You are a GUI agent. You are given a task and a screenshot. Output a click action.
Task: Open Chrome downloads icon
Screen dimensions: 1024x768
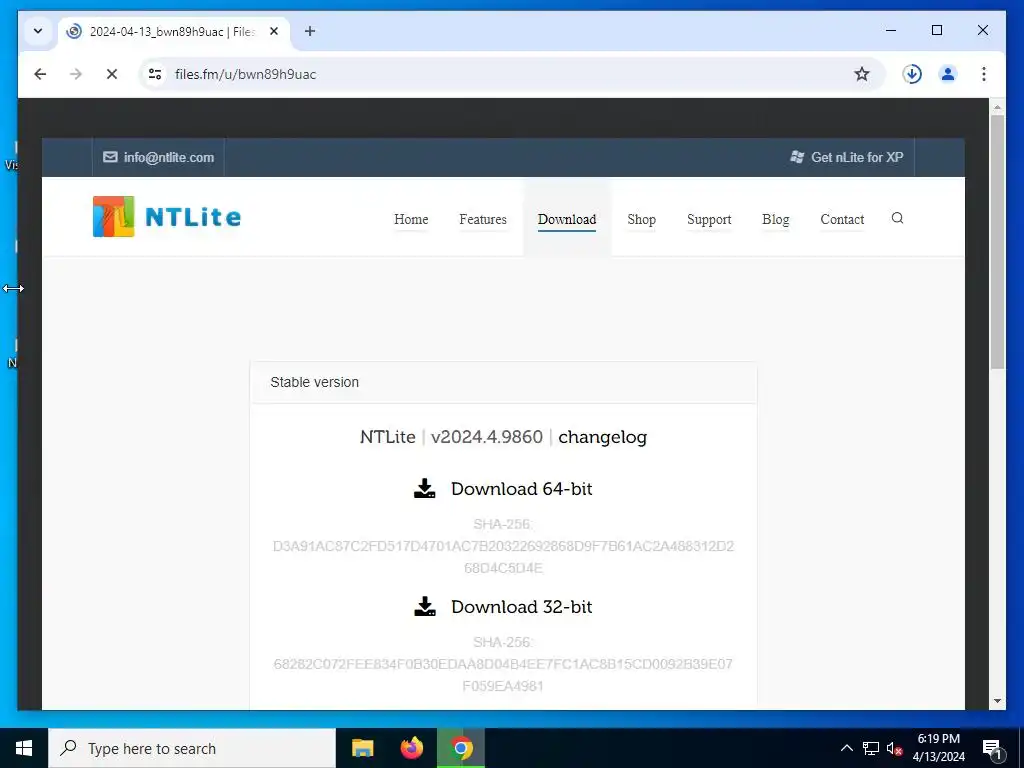tap(912, 74)
